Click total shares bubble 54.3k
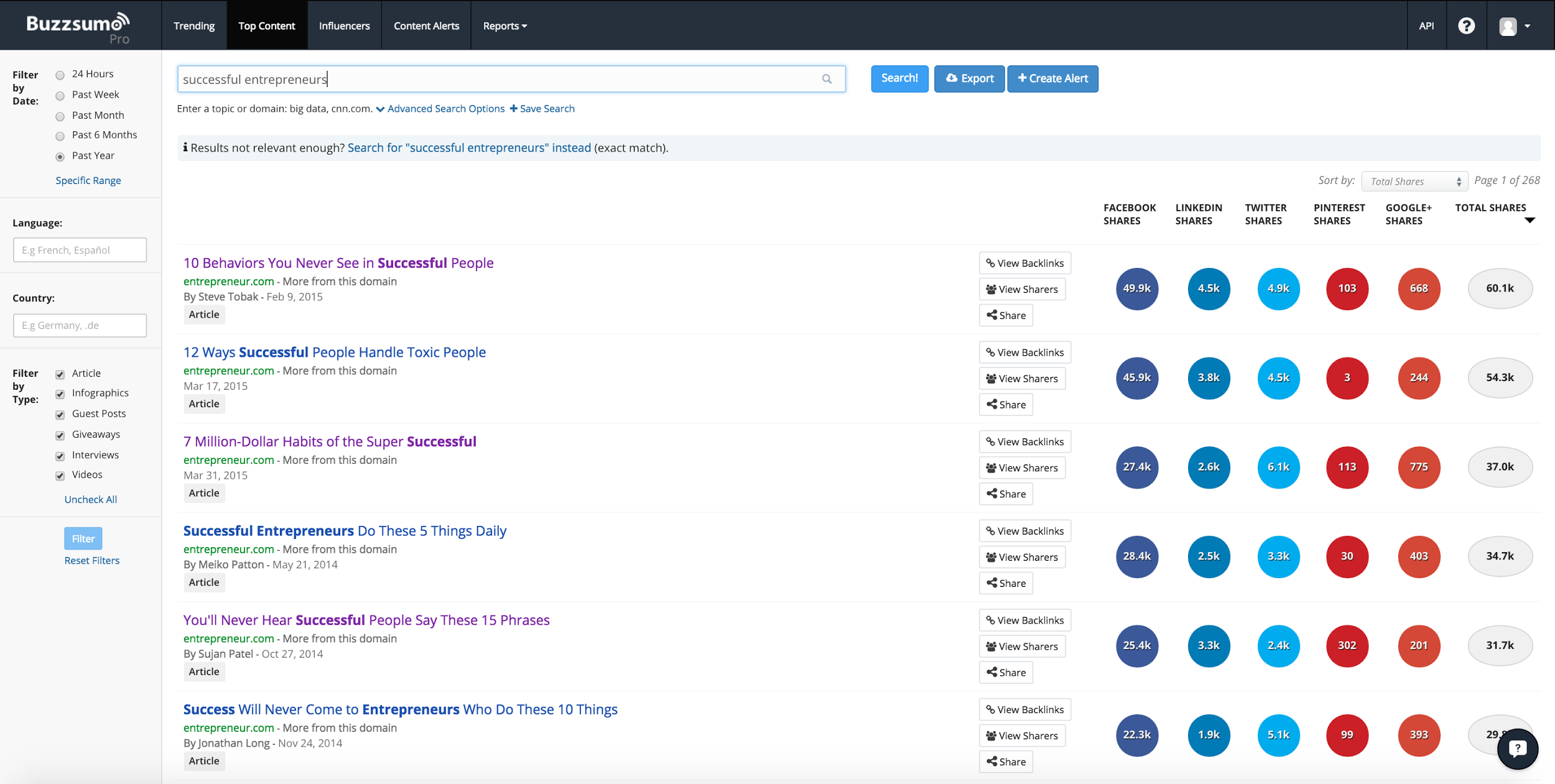This screenshot has width=1555, height=784. tap(1500, 378)
